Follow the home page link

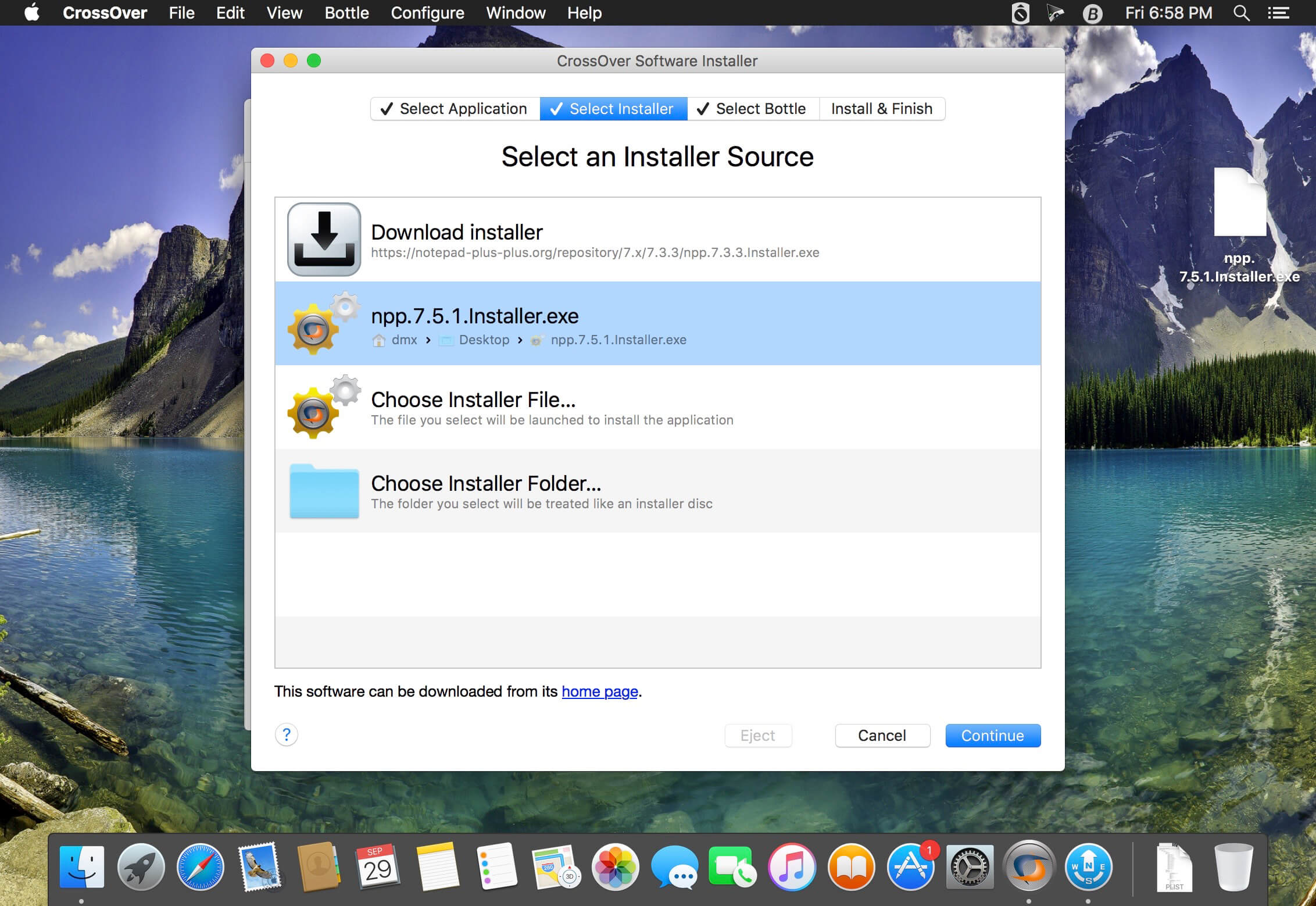click(x=600, y=691)
